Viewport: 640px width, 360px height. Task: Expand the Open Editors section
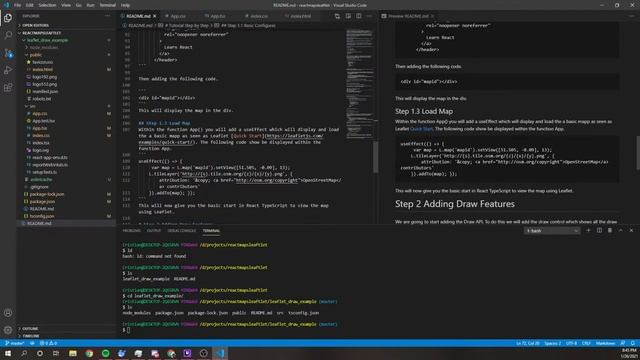[x=36, y=25]
